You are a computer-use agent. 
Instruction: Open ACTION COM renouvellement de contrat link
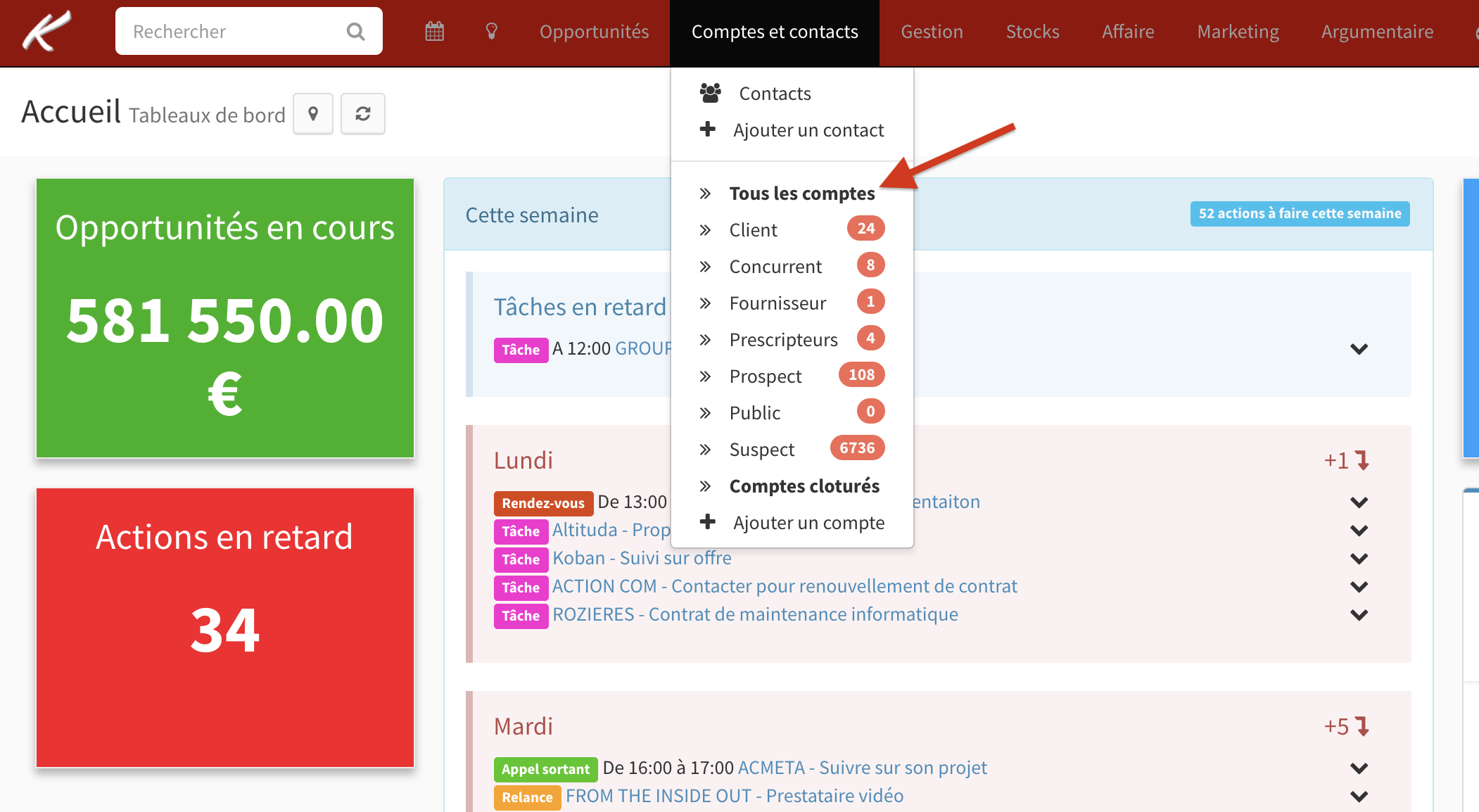[784, 586]
